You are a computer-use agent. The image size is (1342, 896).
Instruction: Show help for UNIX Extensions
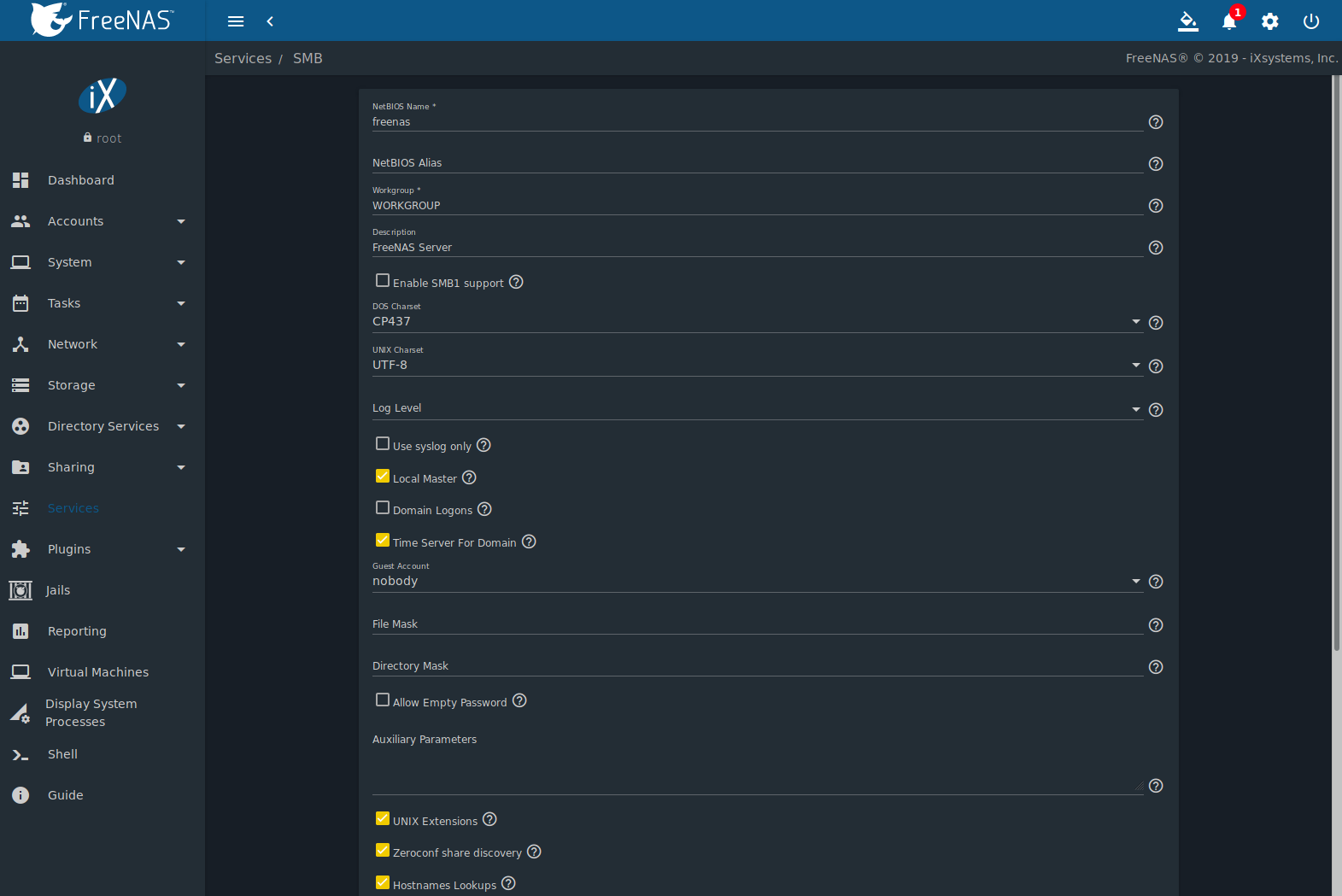pos(489,819)
